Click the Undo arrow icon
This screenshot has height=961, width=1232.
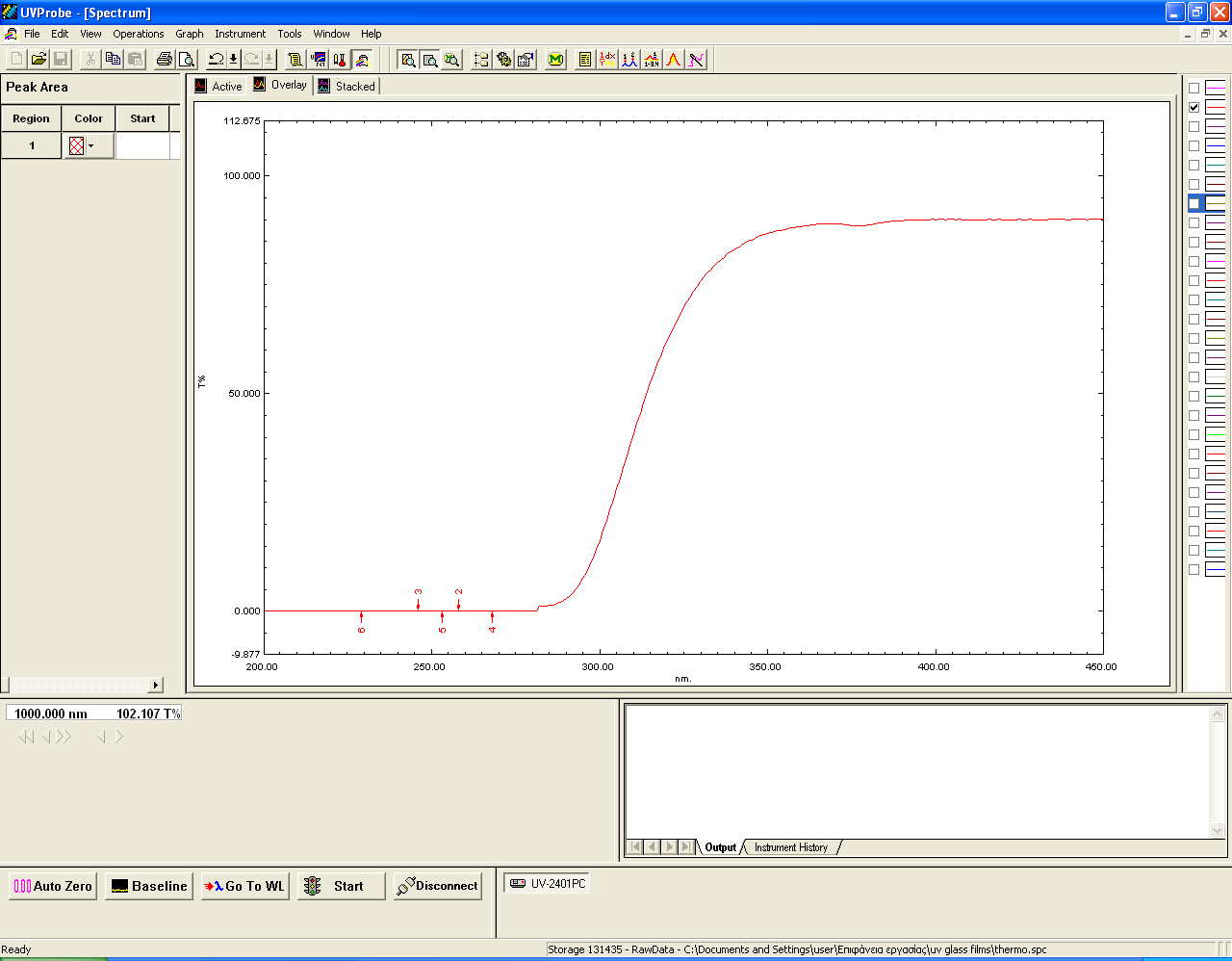pos(216,60)
